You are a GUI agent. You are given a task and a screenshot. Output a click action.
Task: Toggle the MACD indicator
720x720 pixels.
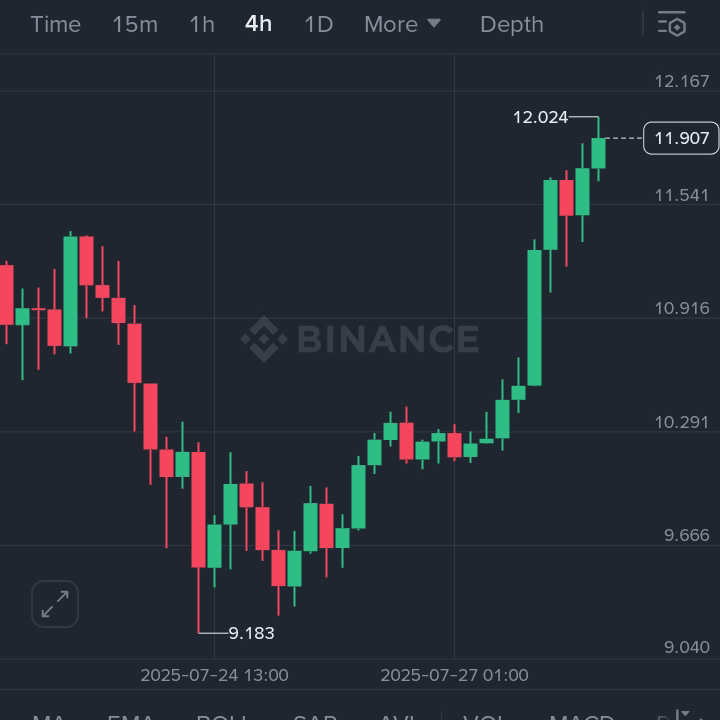581,715
